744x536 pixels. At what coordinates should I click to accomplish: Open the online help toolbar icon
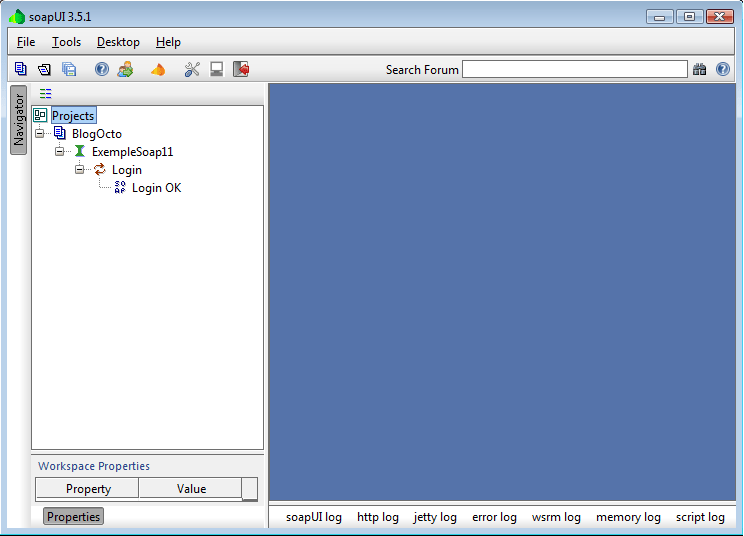coord(101,69)
